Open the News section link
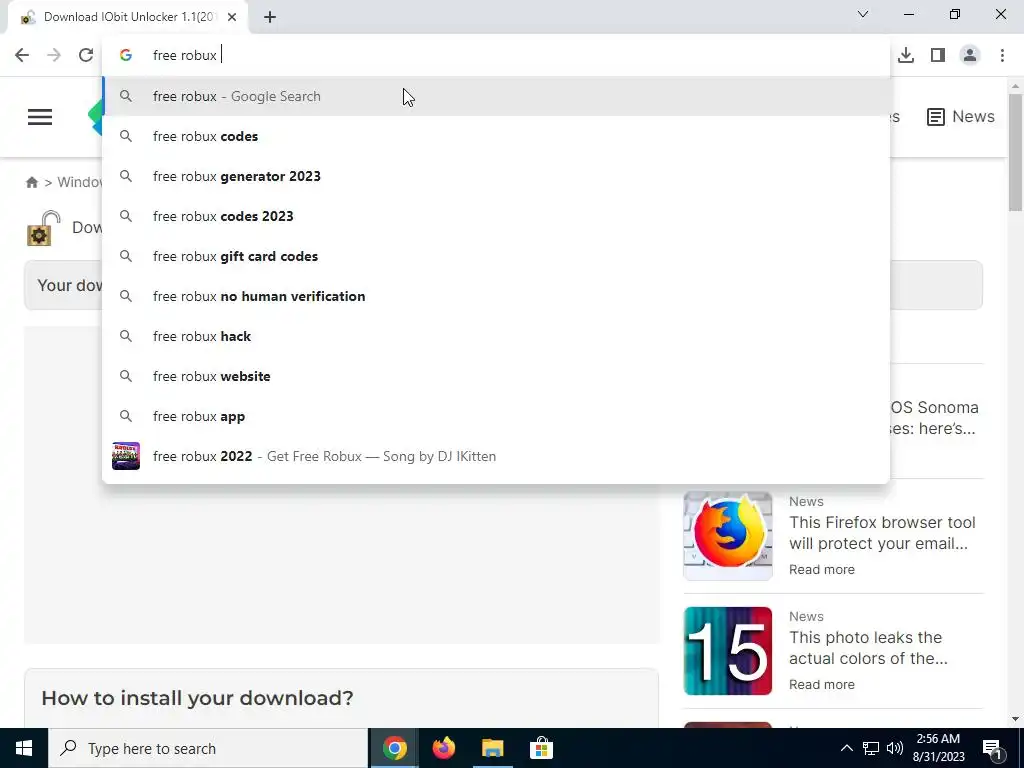Viewport: 1024px width, 768px height. point(960,116)
